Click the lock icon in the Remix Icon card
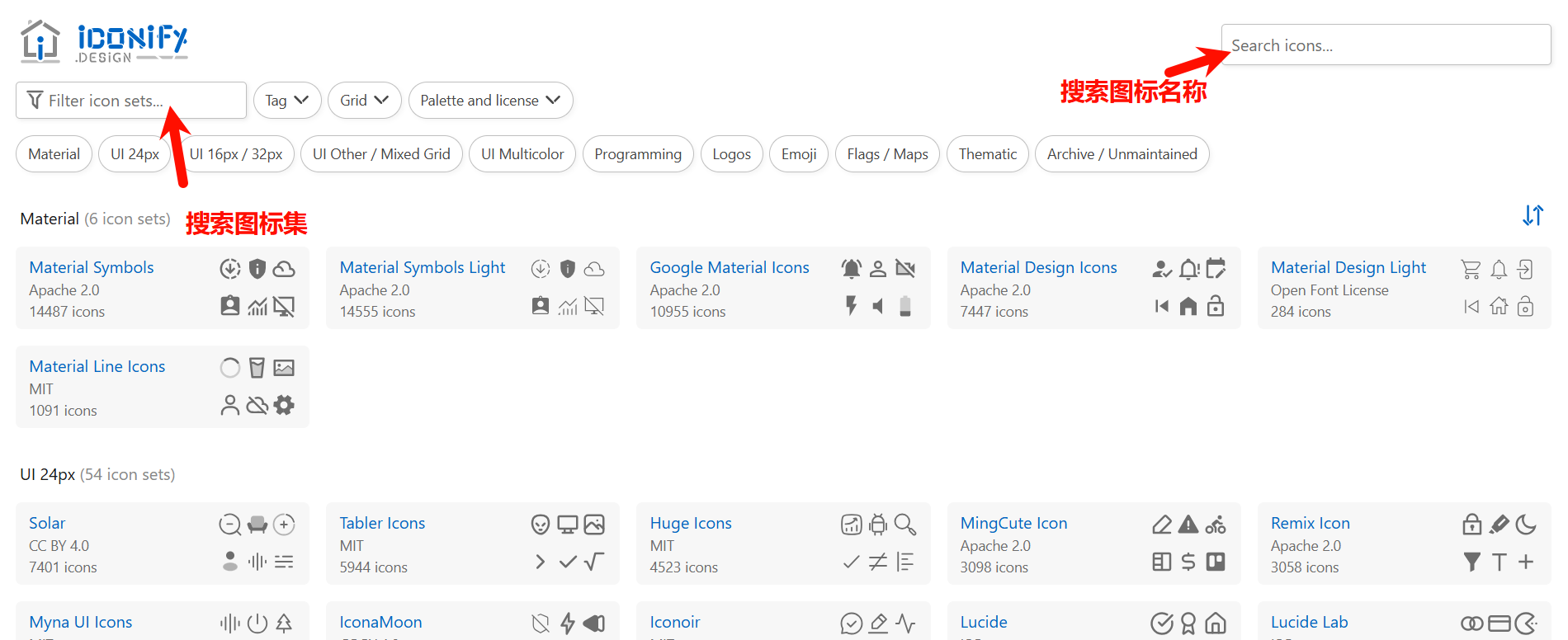Image resolution: width=1568 pixels, height=640 pixels. tap(1471, 525)
